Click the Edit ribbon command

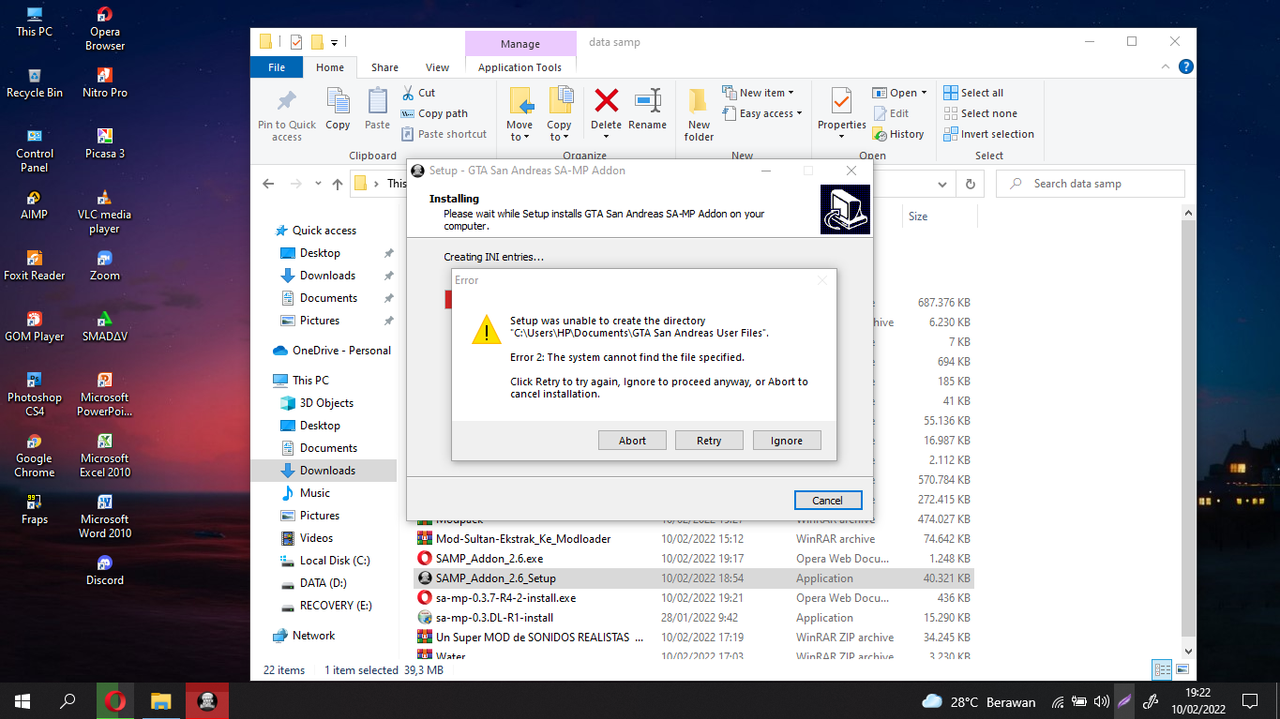(x=891, y=114)
